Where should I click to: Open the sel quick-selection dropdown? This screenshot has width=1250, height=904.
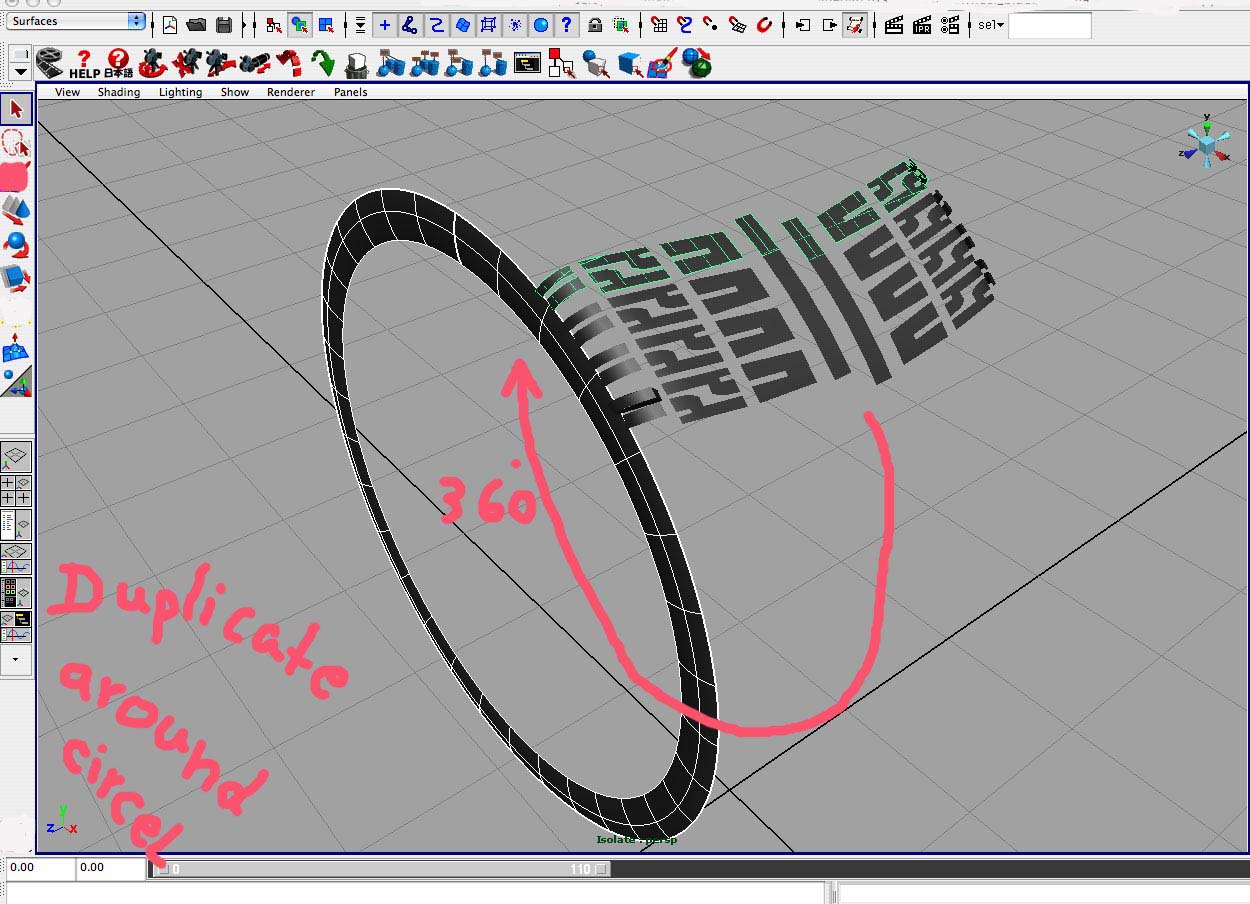991,25
